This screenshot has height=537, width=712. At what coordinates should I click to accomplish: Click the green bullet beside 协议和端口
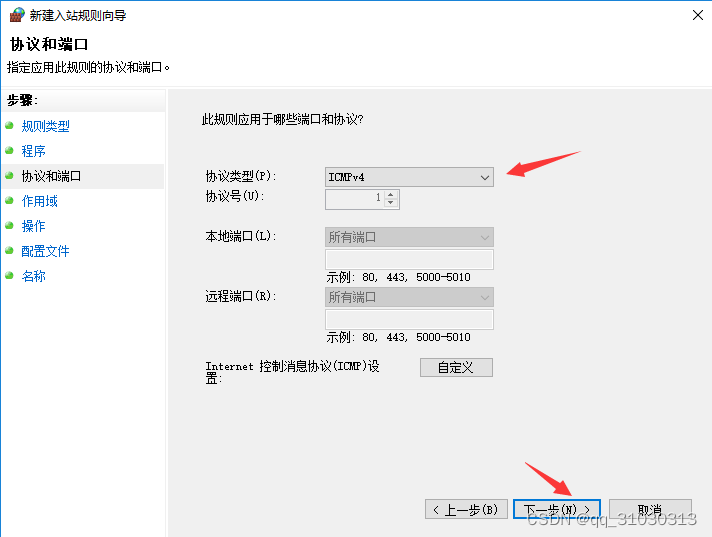pos(9,175)
